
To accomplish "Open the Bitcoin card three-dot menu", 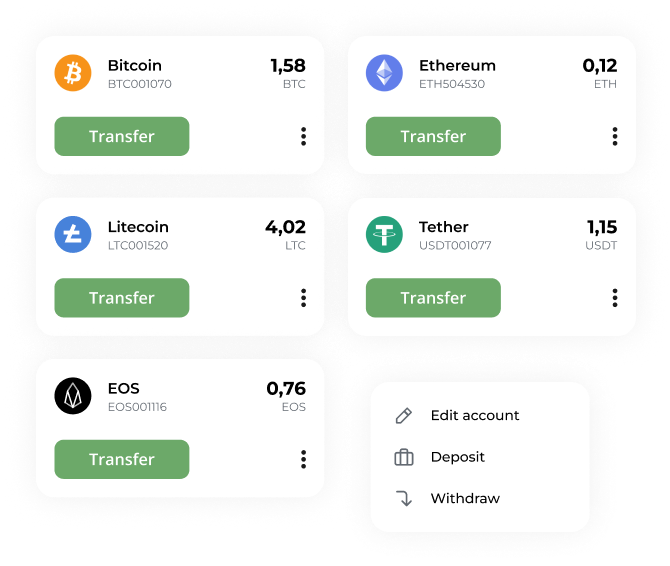I will pyautogui.click(x=303, y=136).
